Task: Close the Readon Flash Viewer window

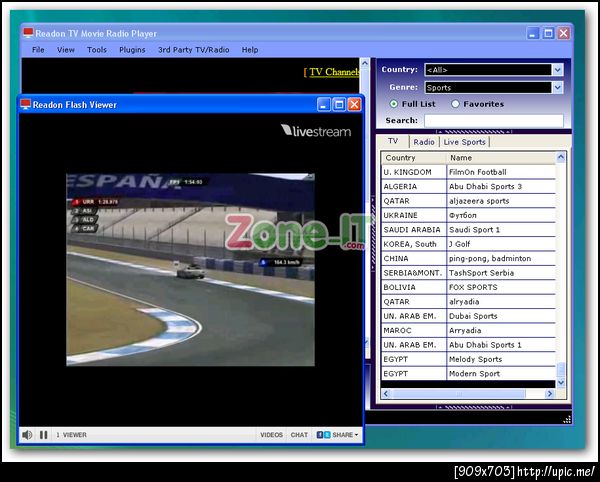Action: (x=354, y=104)
